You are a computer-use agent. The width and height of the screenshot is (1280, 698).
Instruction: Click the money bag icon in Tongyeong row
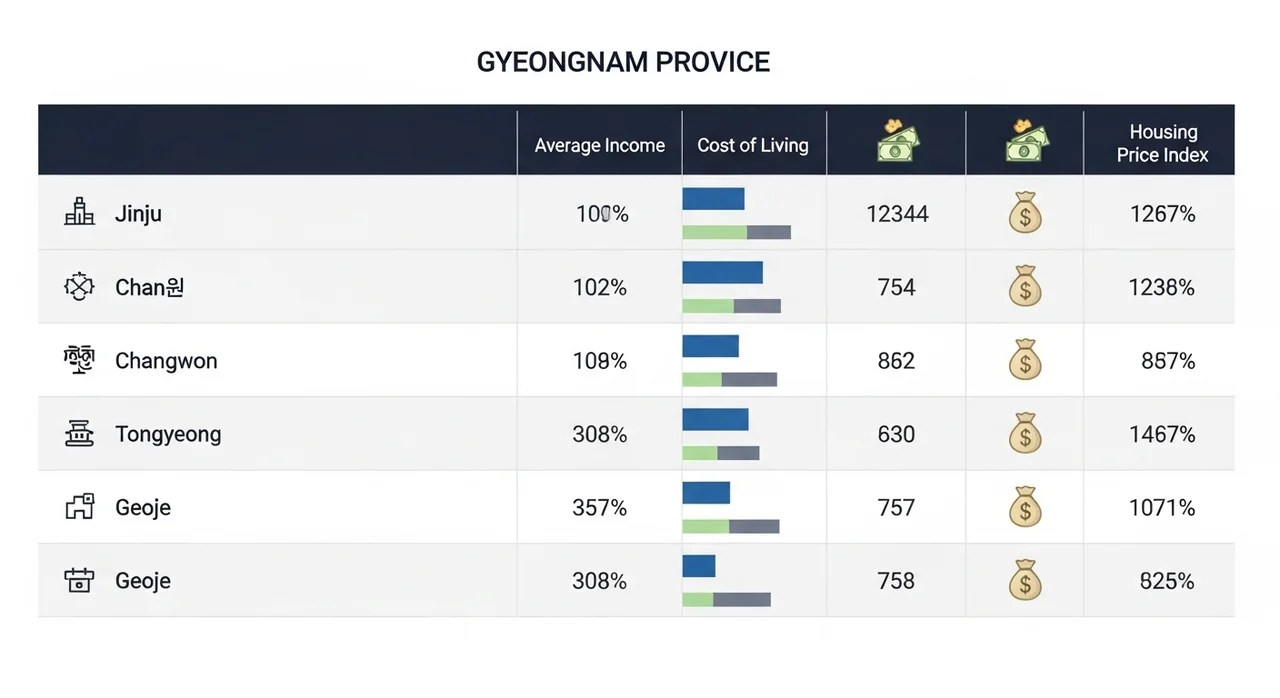(x=1025, y=434)
